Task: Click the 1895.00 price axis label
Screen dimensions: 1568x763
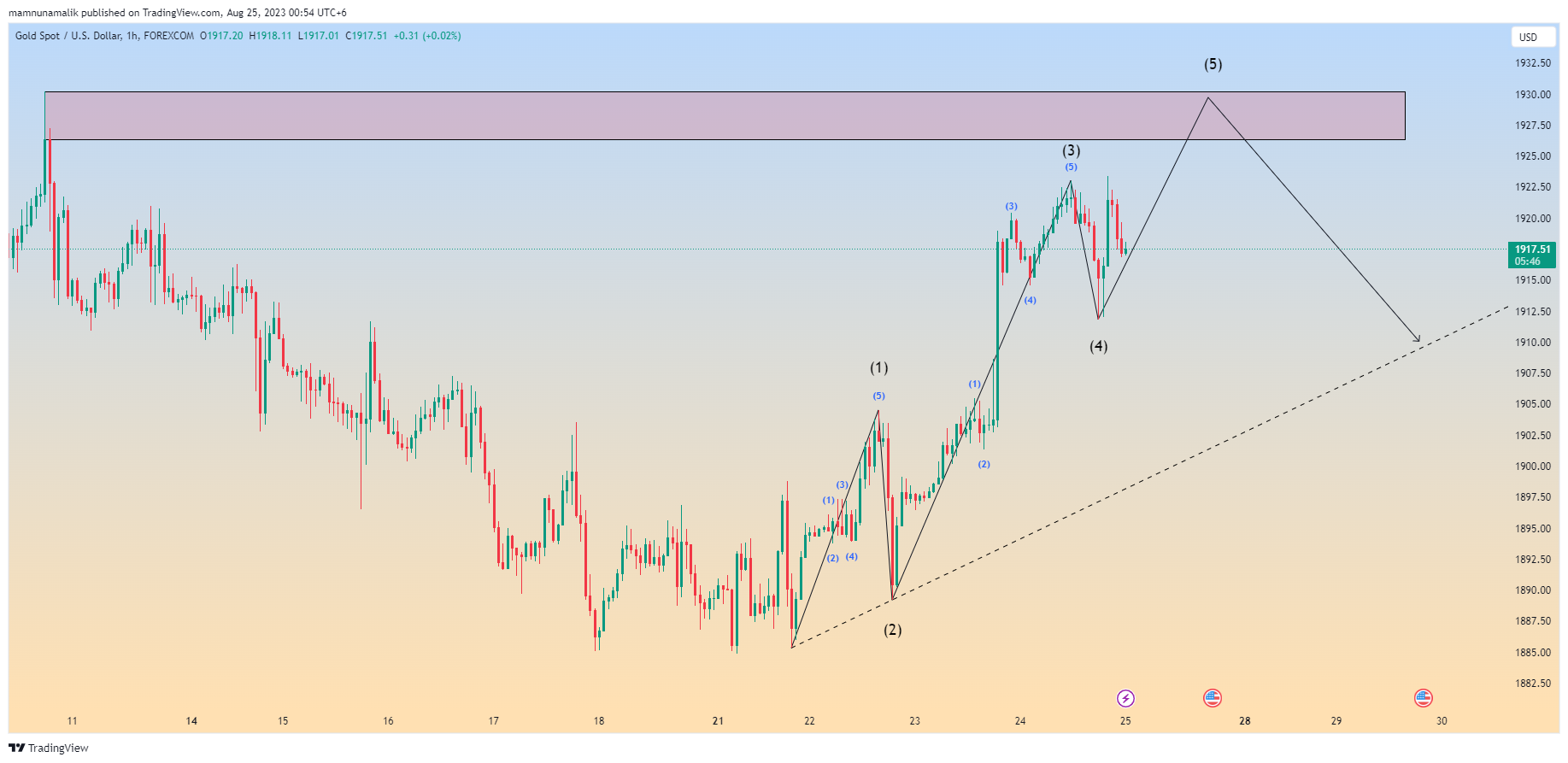Action: click(1533, 529)
